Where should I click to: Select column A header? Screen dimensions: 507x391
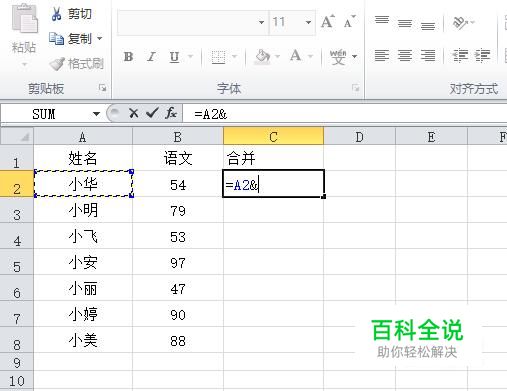click(83, 136)
